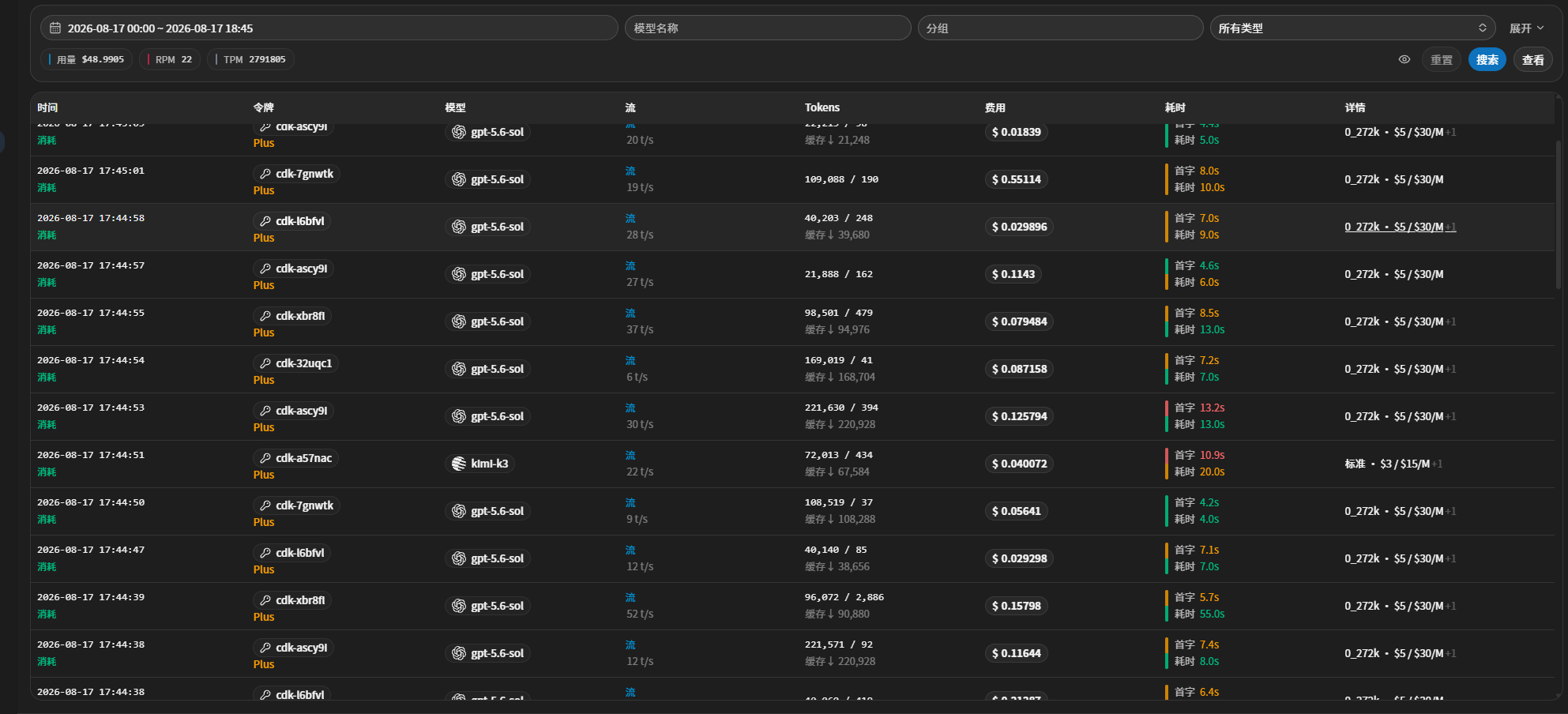This screenshot has width=1568, height=714.
Task: Click OpenAI logo of gpt-5.6-sol at 17:44:53
Action: pyautogui.click(x=459, y=416)
